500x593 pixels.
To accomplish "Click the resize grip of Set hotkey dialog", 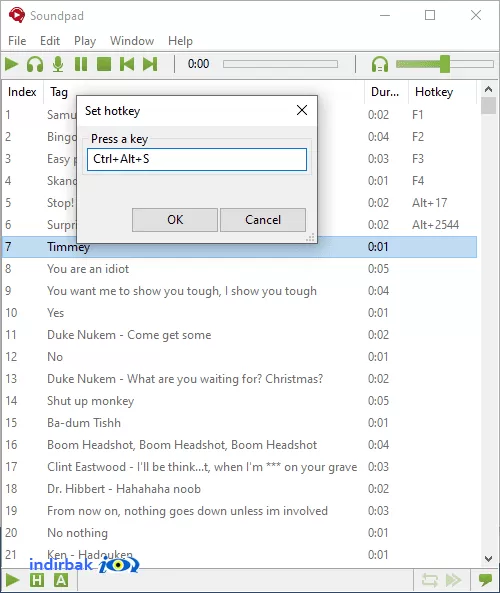I will [310, 238].
